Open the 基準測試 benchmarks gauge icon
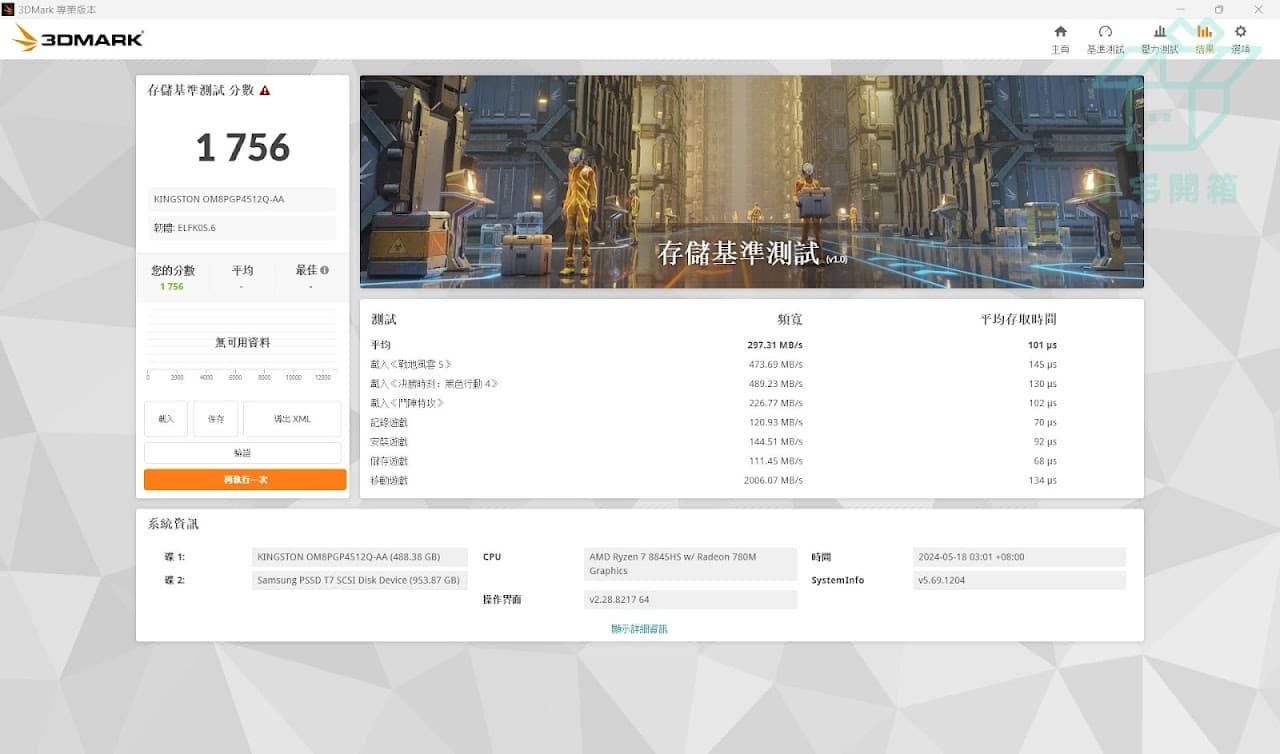The width and height of the screenshot is (1280, 754). [x=1105, y=32]
